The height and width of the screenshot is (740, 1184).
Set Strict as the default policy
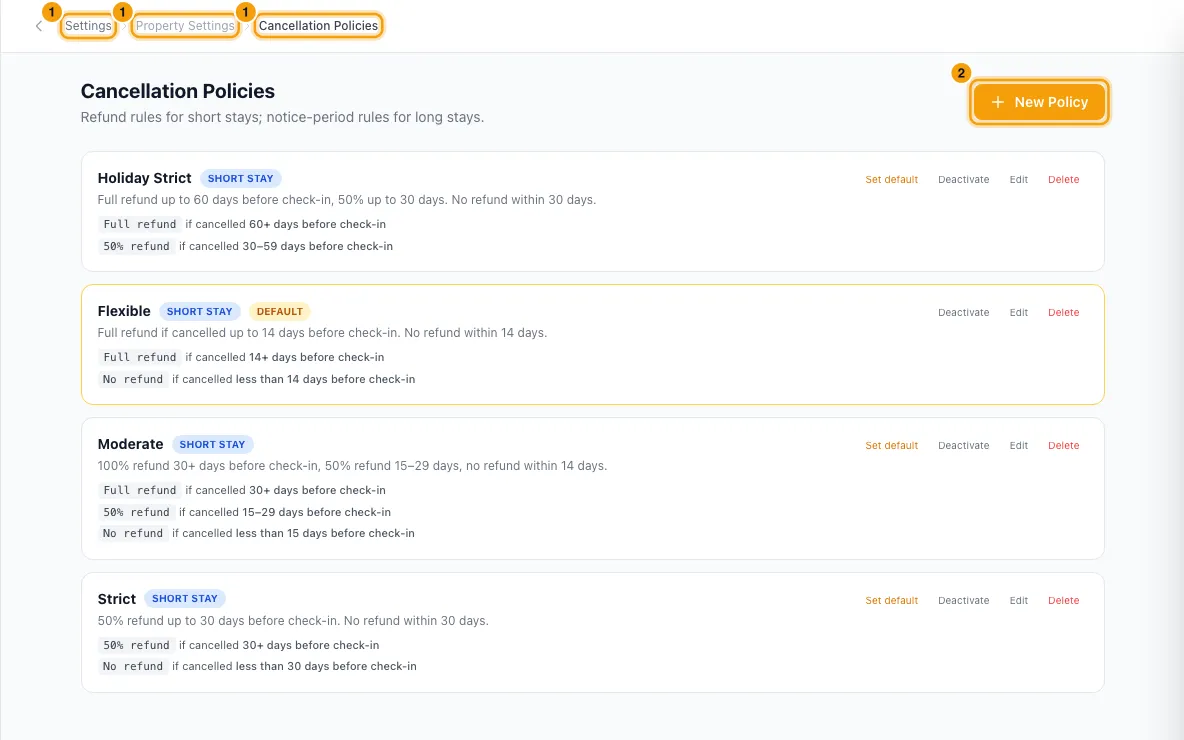[891, 600]
